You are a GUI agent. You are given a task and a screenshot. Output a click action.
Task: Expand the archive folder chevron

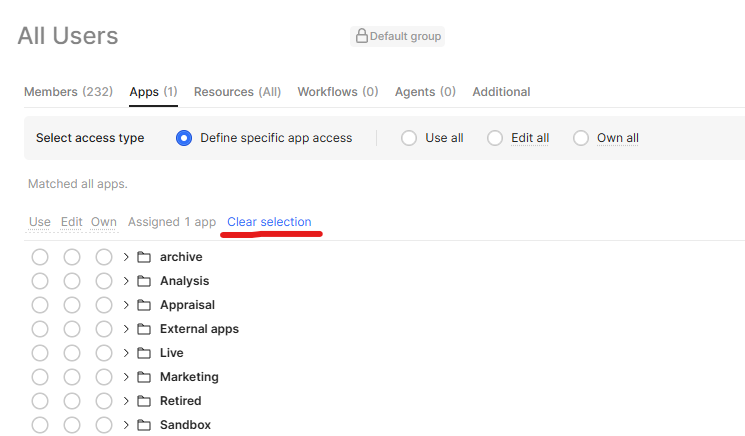(x=126, y=257)
